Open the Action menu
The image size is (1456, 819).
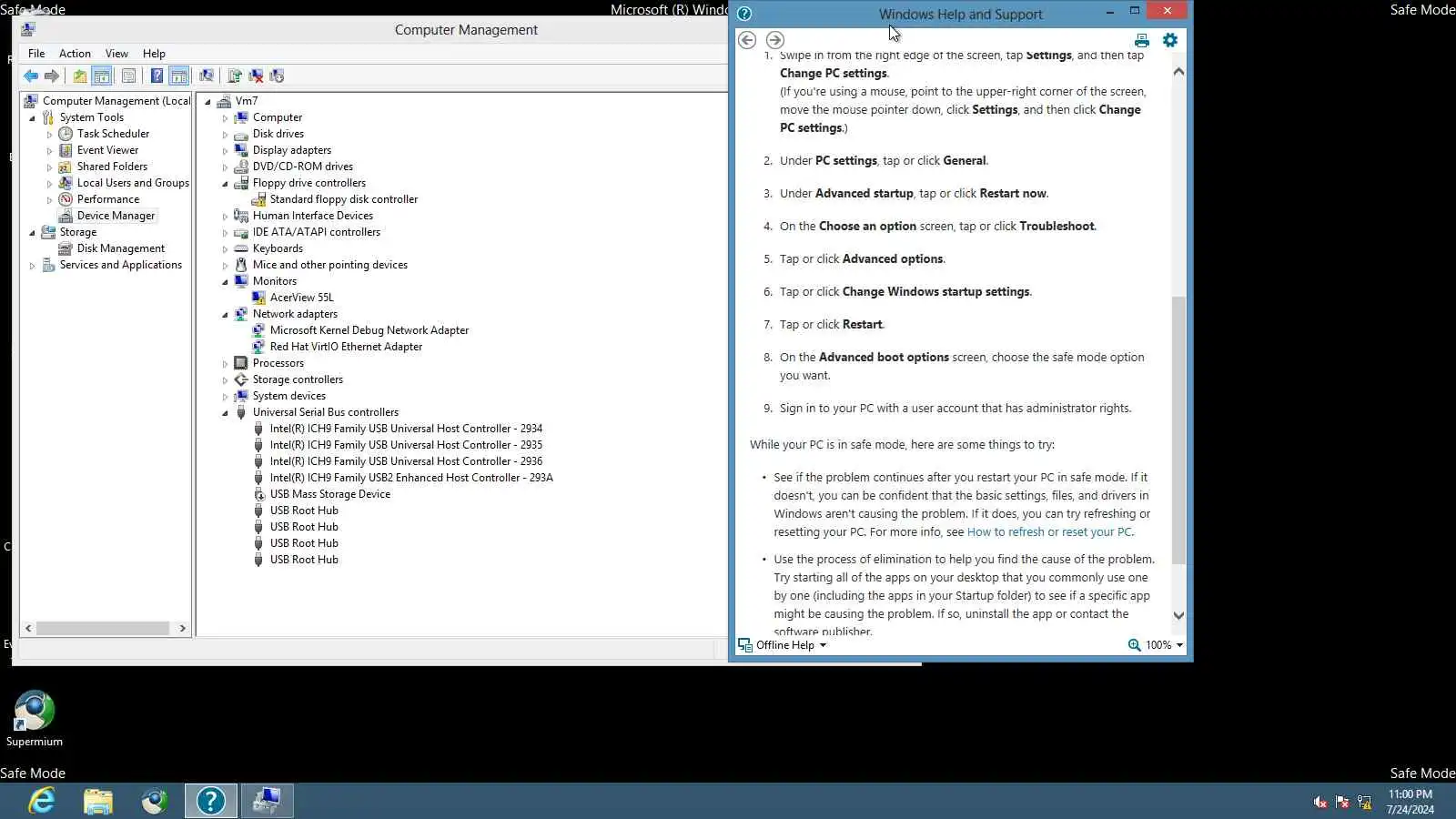(x=75, y=54)
